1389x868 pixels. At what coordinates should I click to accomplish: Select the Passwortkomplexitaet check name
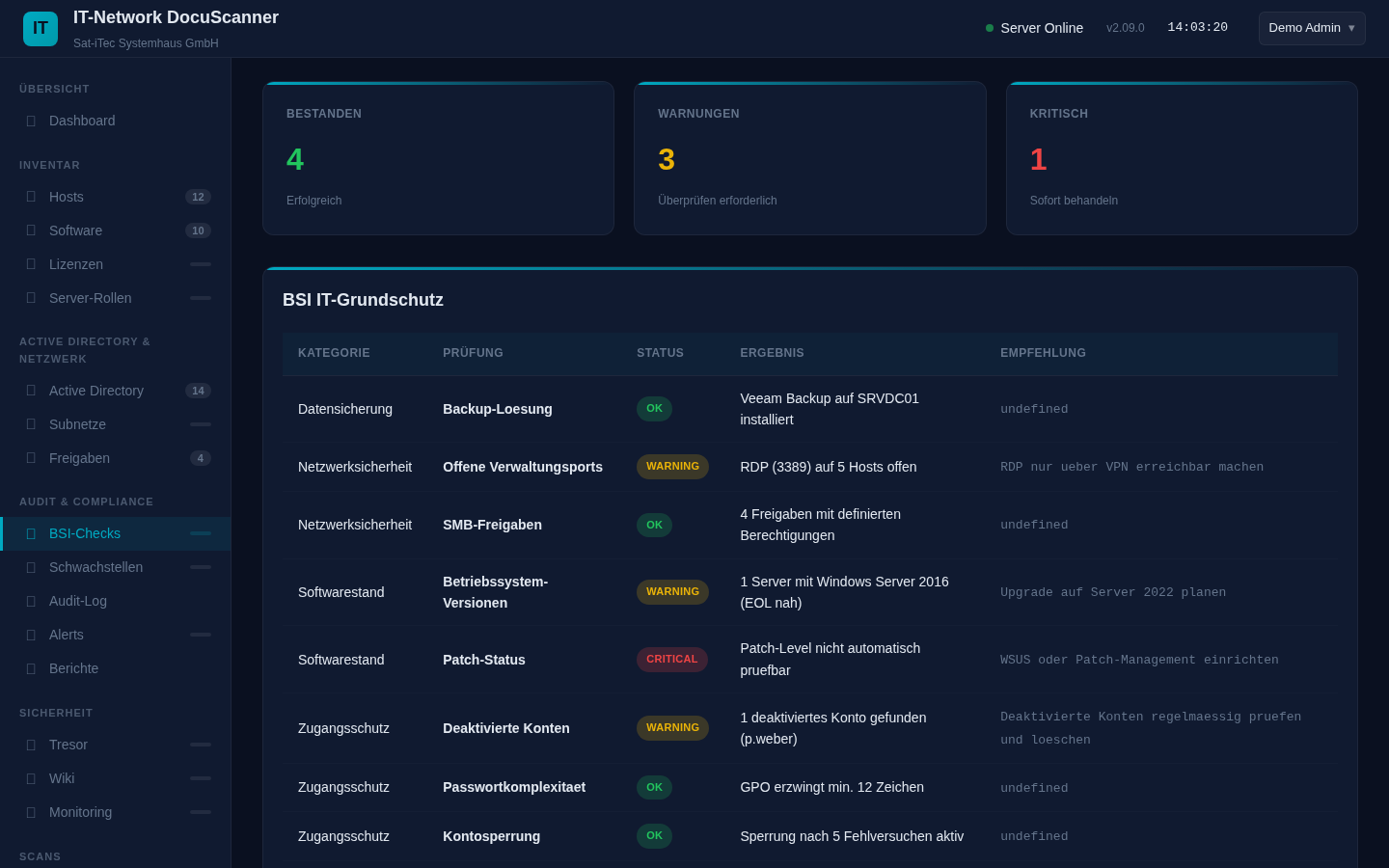point(514,787)
